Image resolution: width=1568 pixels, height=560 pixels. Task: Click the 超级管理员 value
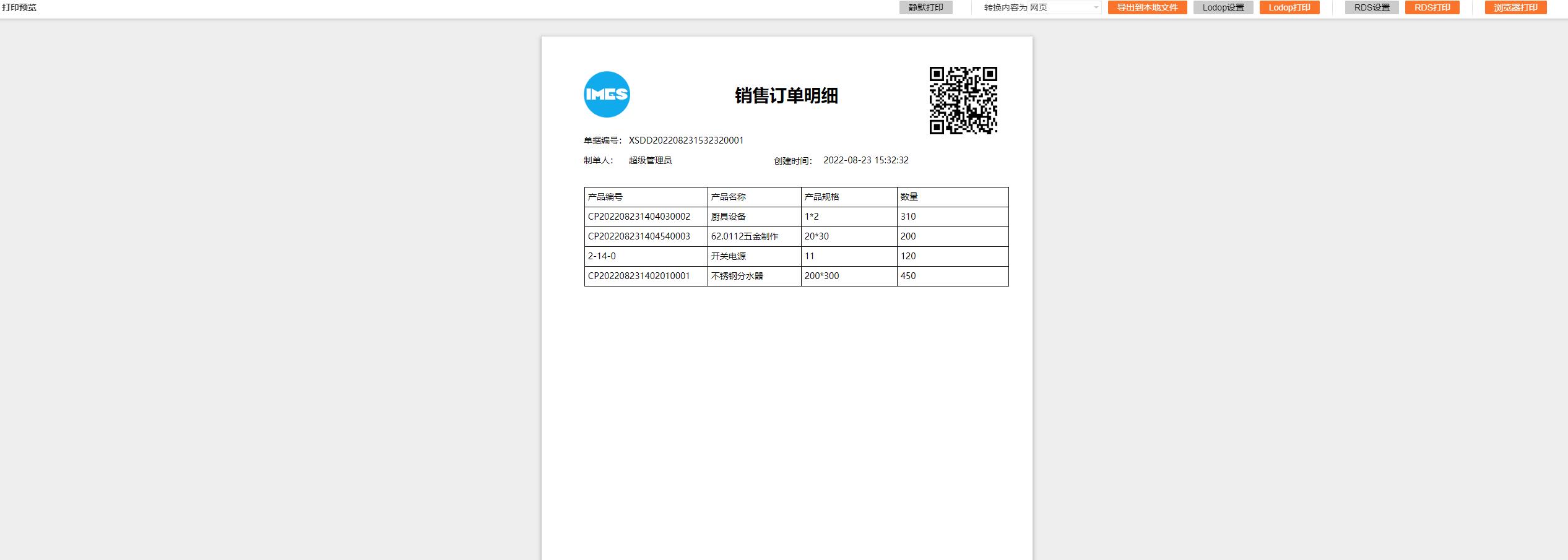click(650, 160)
